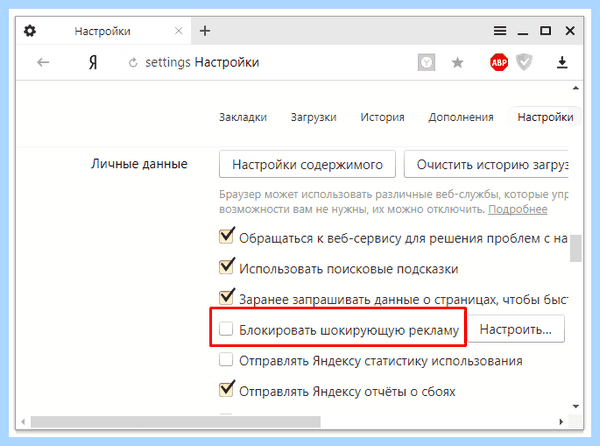This screenshot has width=600, height=446.
Task: Open the Adblock Plus ABP extension
Action: (499, 62)
